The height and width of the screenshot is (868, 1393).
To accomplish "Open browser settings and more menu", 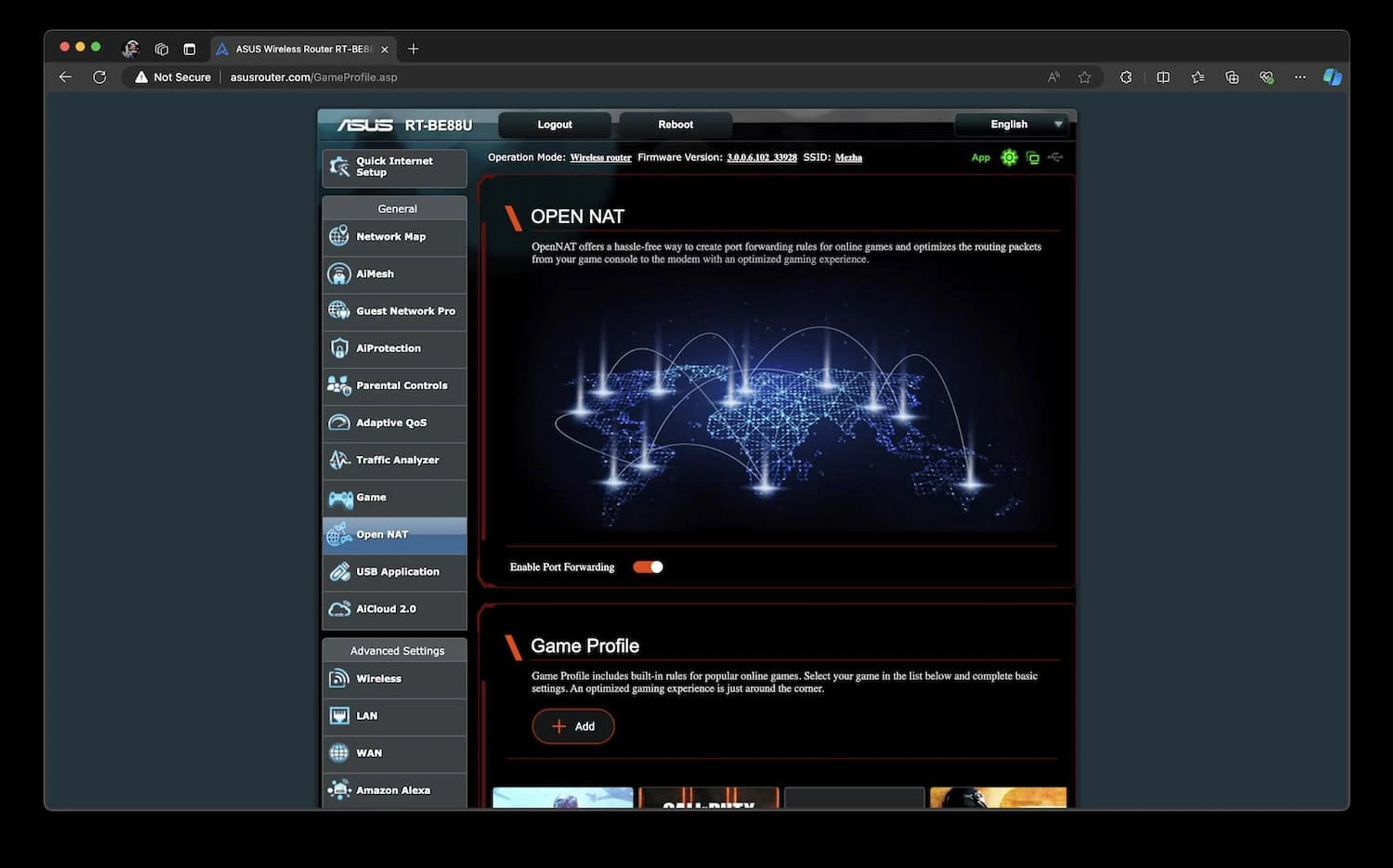I will pos(1299,77).
